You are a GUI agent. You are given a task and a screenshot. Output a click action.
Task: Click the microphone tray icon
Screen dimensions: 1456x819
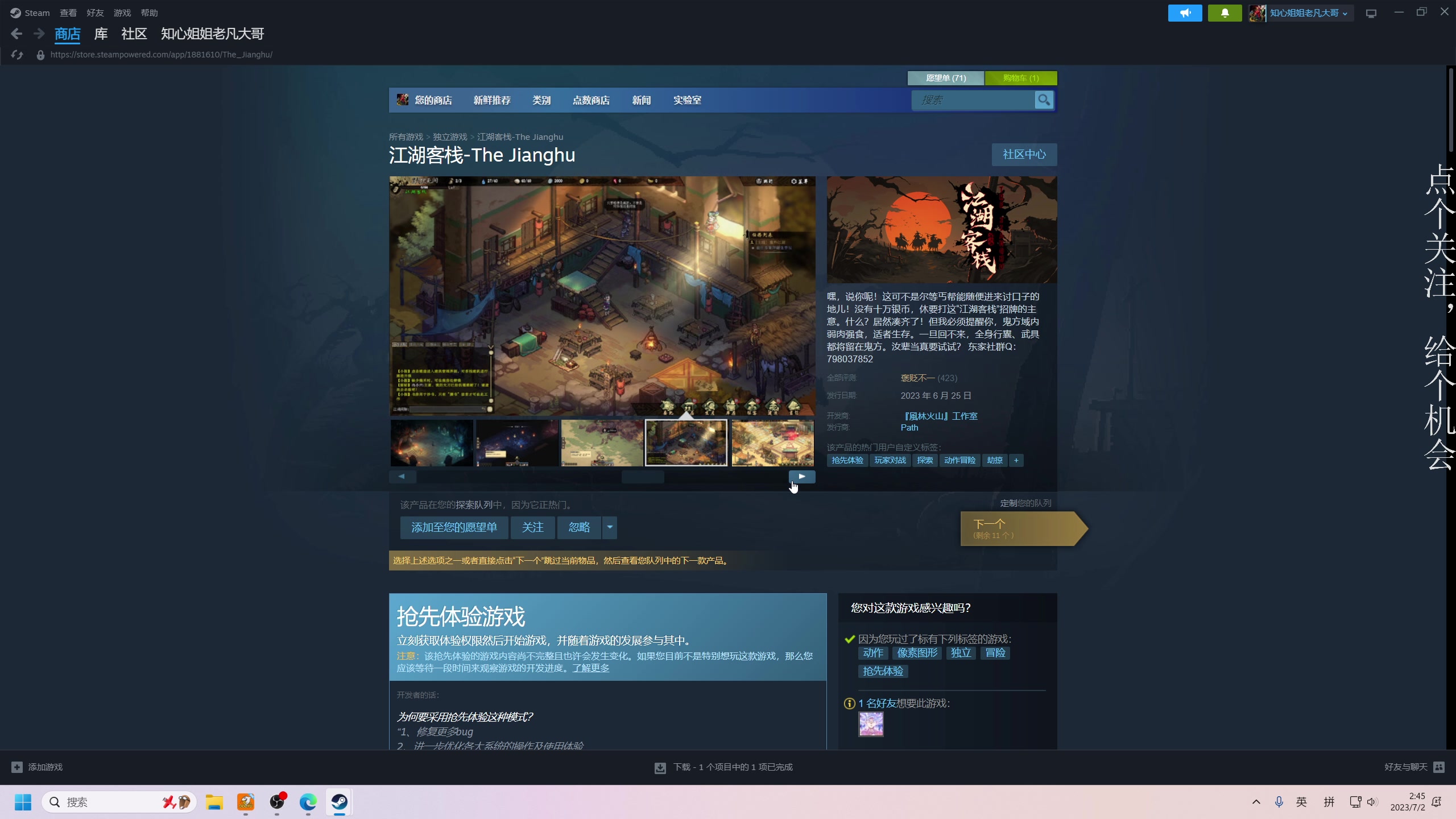1279,802
